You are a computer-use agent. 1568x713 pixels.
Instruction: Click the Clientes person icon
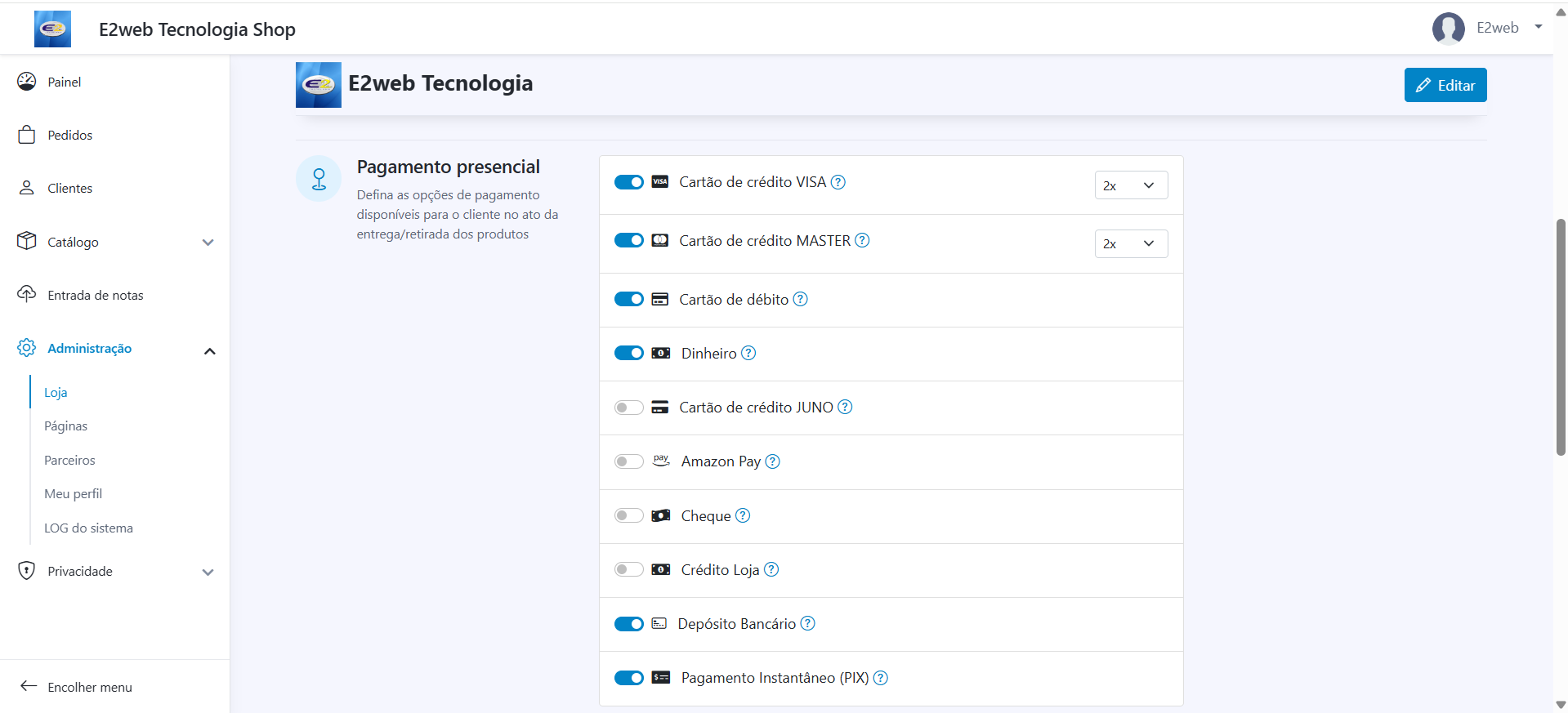click(27, 188)
